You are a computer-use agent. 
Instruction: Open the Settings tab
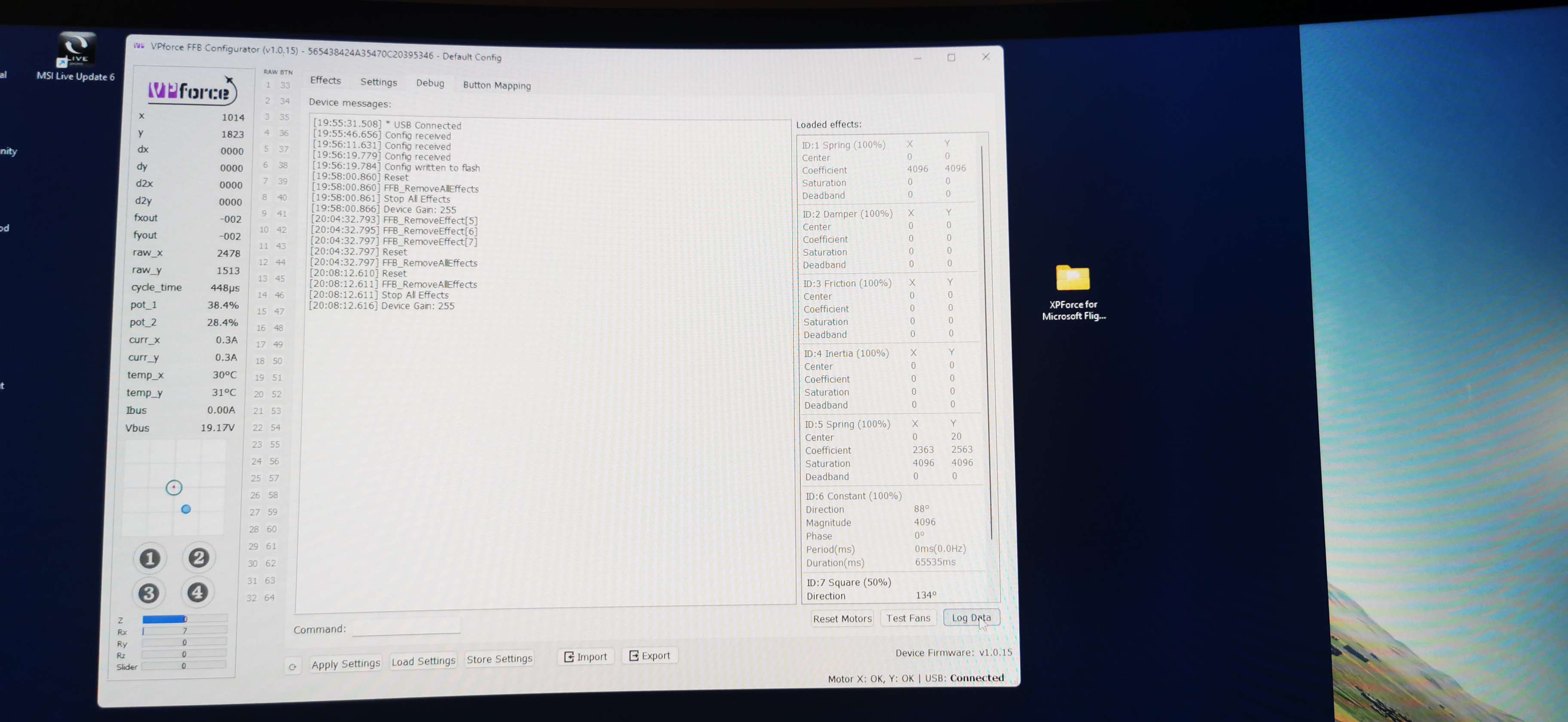pos(378,82)
